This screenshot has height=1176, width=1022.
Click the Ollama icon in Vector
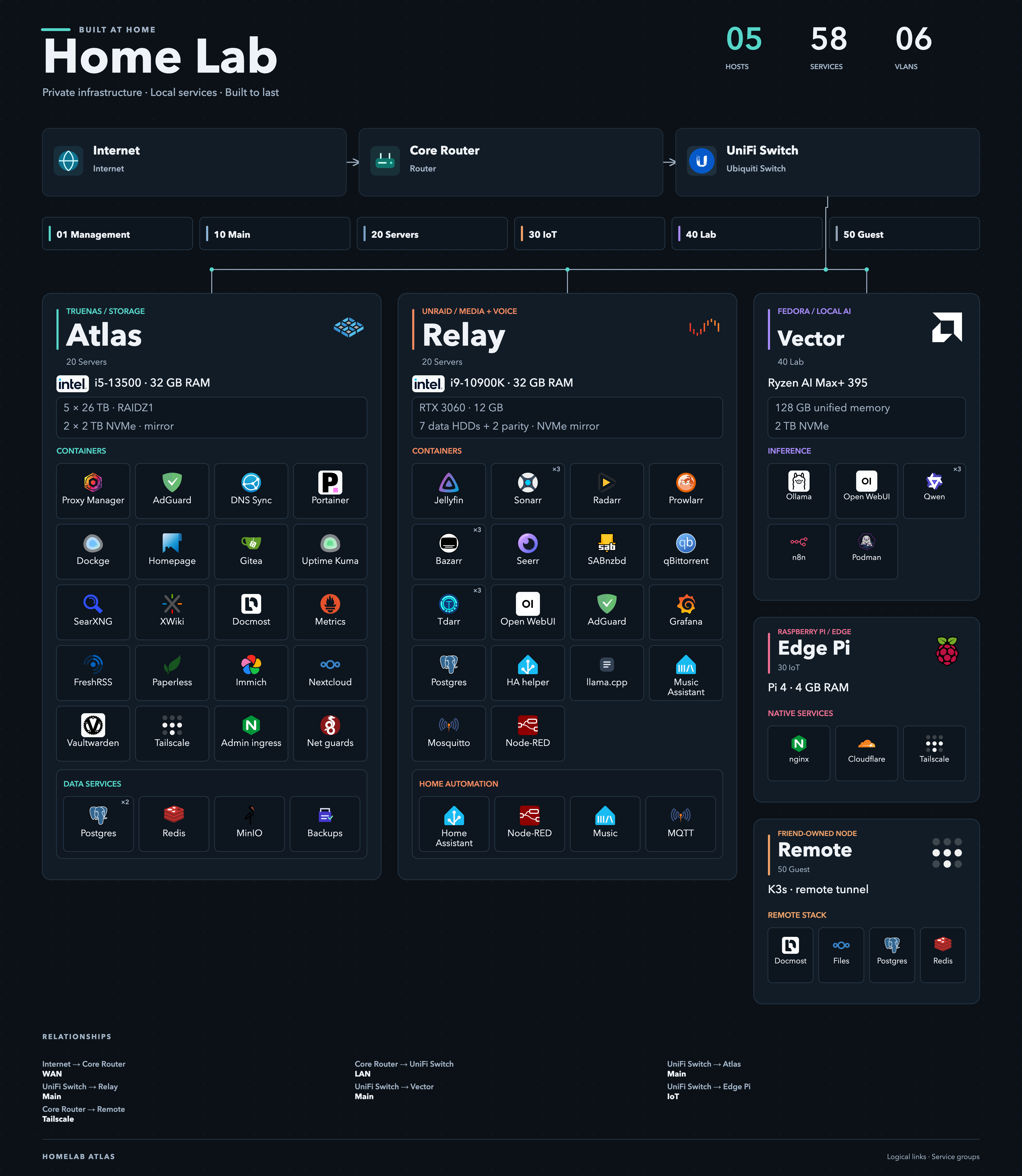798,481
